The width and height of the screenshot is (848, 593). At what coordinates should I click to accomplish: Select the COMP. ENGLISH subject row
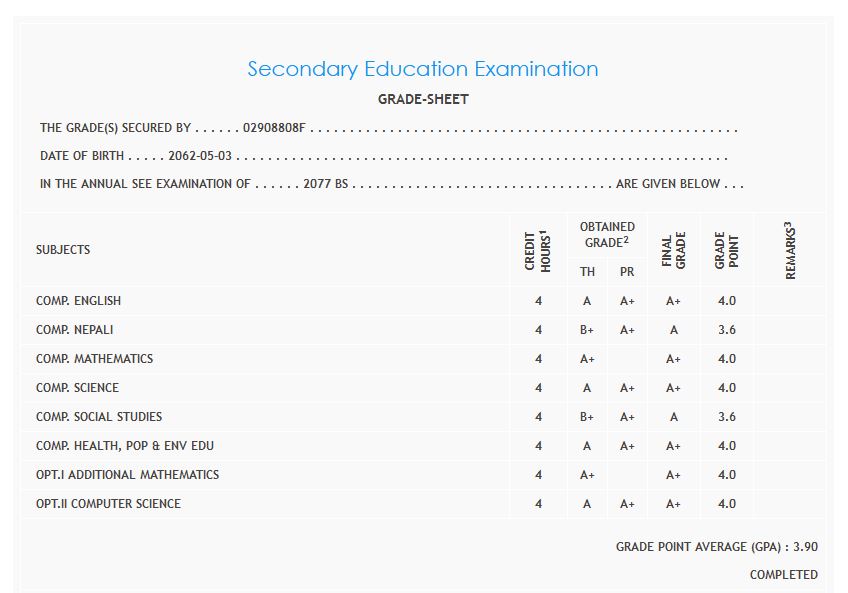tap(79, 301)
